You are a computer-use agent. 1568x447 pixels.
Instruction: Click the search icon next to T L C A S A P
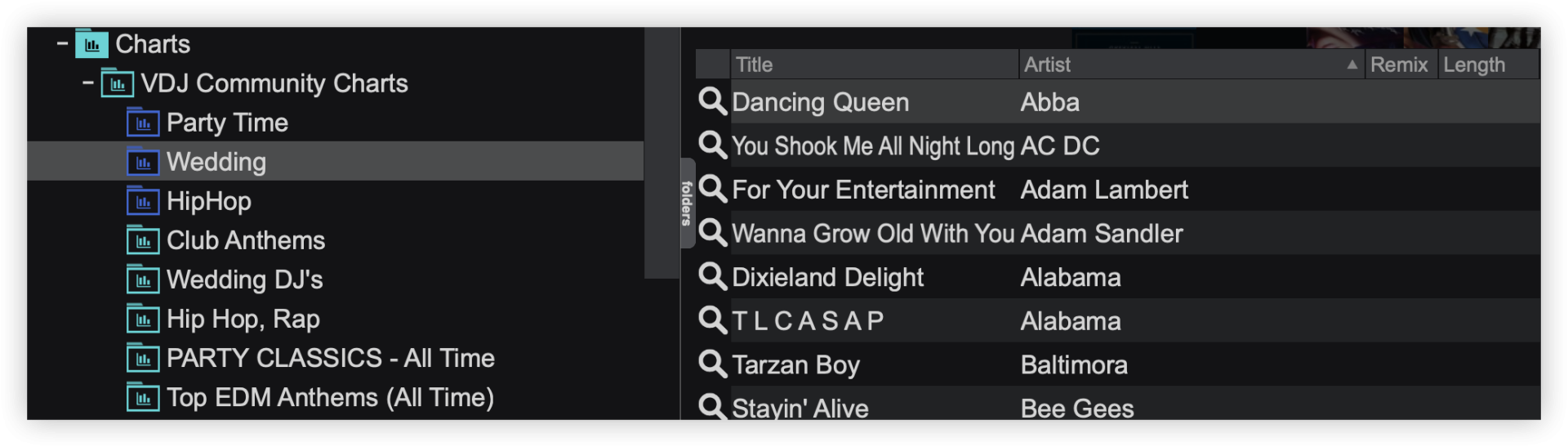click(712, 320)
